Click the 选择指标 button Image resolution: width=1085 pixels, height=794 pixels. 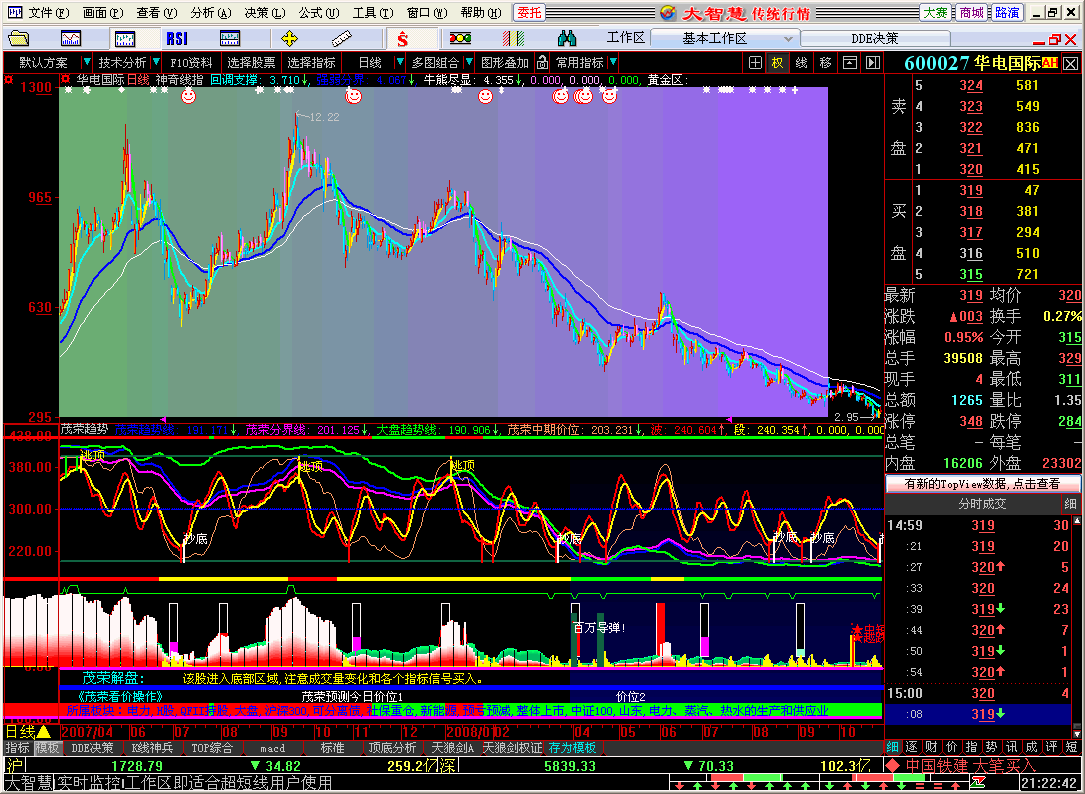point(311,63)
